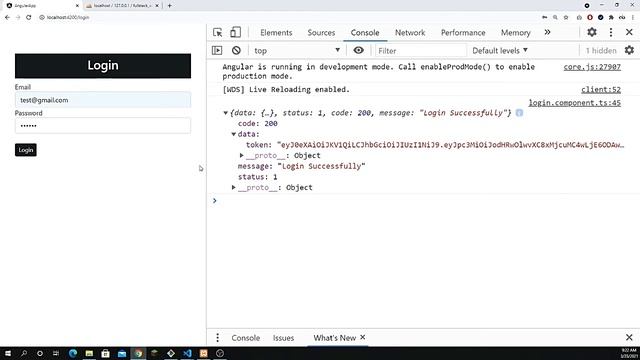Open the Windows Start menu

pyautogui.click(x=8, y=353)
